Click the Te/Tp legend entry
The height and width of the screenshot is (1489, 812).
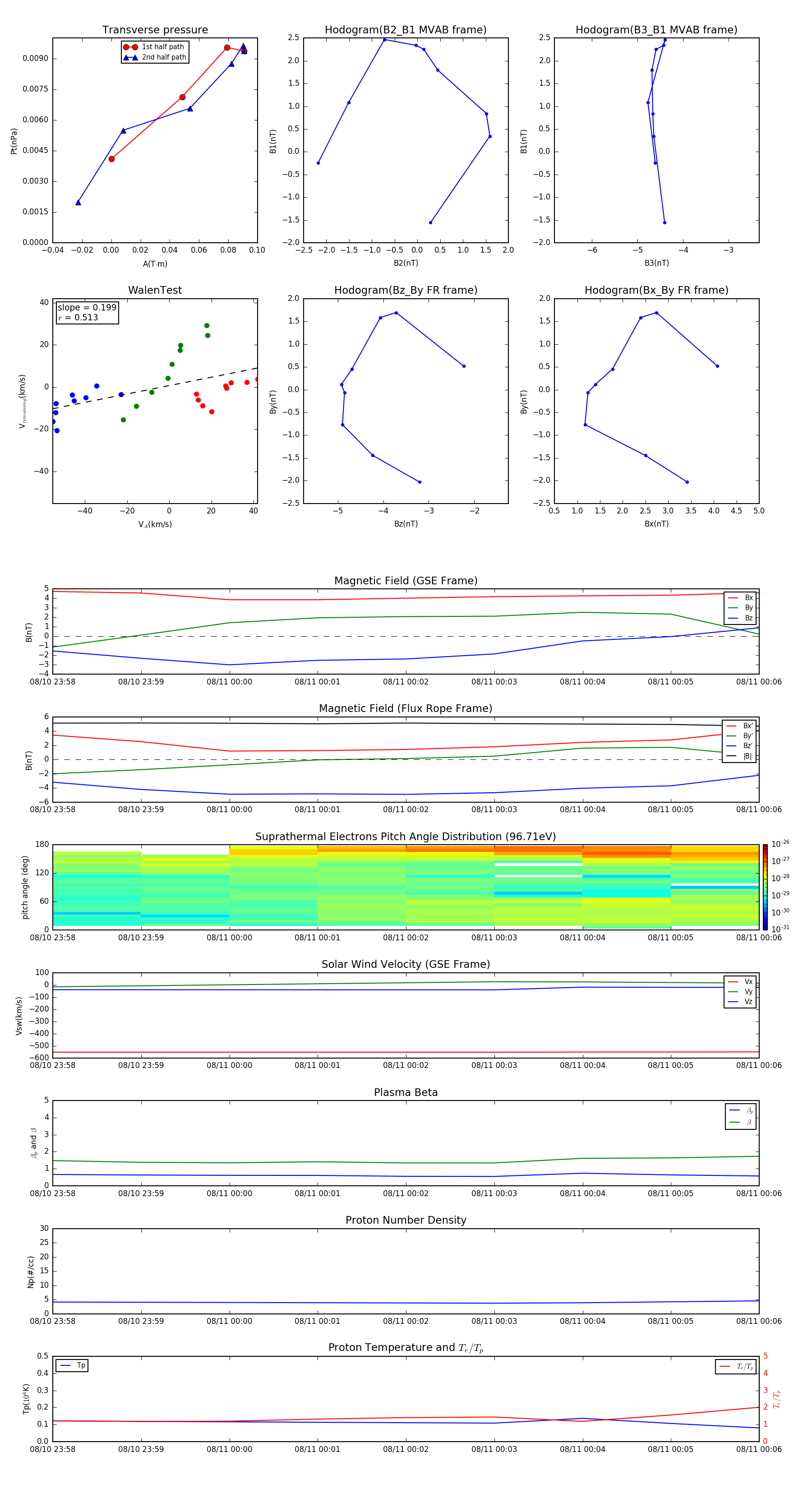pos(736,1366)
